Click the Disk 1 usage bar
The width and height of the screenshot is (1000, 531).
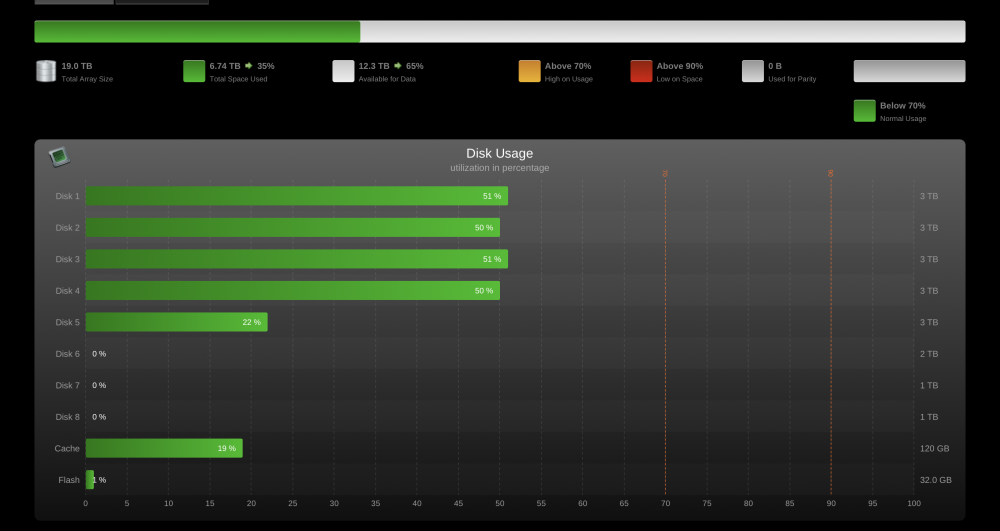click(297, 196)
